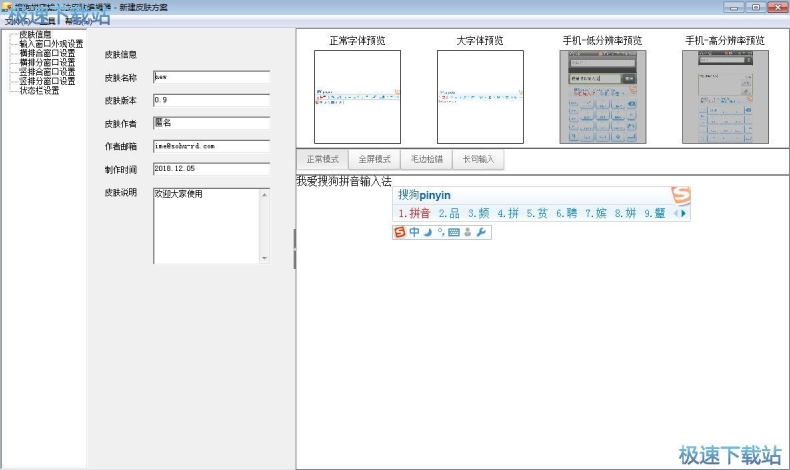The height and width of the screenshot is (470, 790).
Task: Open the 正常字体预览 thumbnail
Action: point(357,96)
